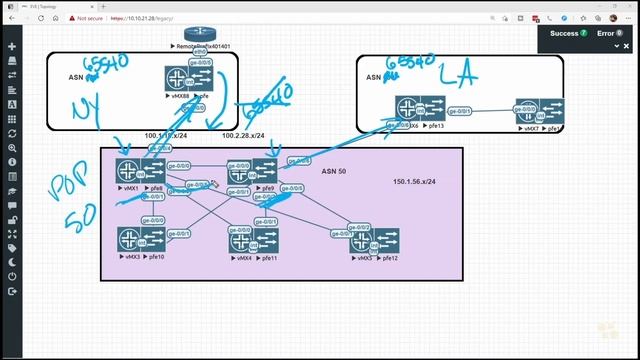Go to the browser home page

[56, 18]
